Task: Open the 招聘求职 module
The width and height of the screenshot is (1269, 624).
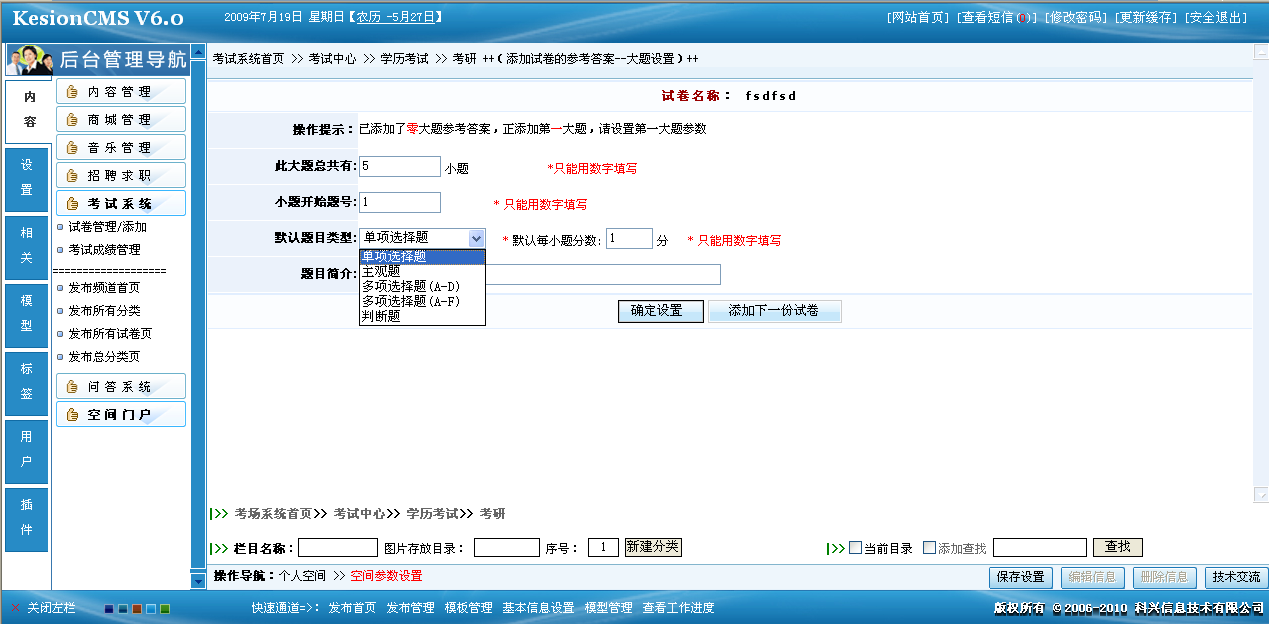Action: (122, 175)
